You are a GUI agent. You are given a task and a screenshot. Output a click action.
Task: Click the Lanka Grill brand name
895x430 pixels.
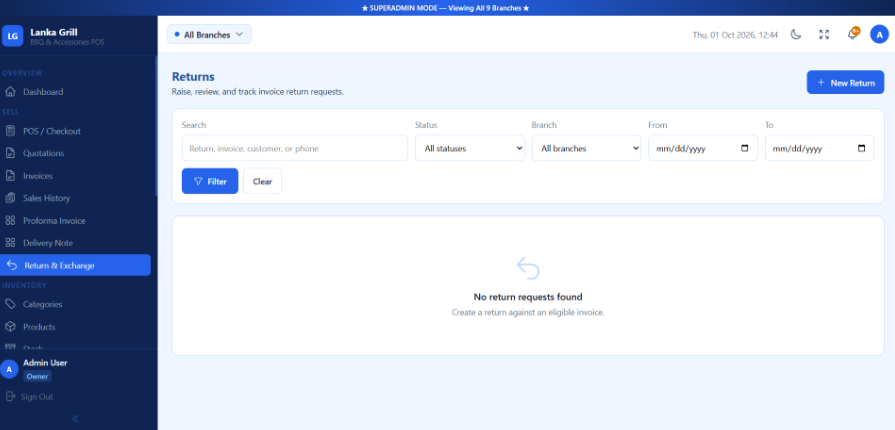click(54, 32)
